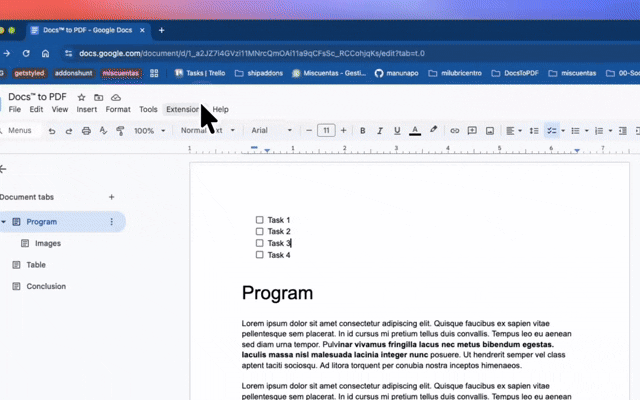Viewport: 640px width, 400px height.
Task: Open spelling and grammar check icon
Action: coord(103,131)
